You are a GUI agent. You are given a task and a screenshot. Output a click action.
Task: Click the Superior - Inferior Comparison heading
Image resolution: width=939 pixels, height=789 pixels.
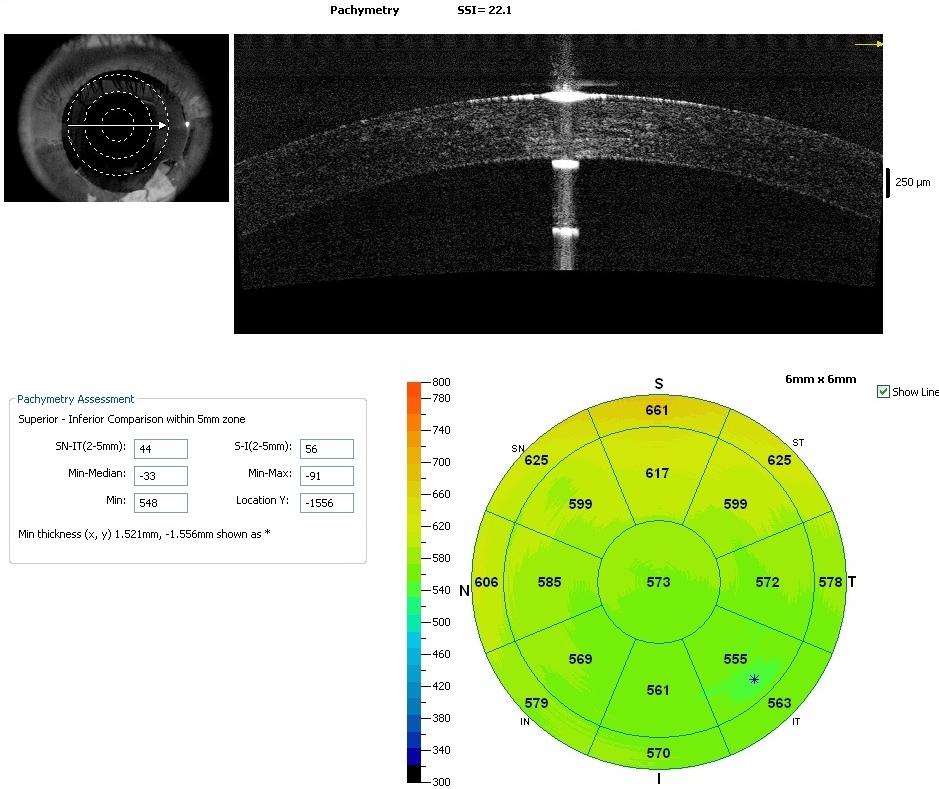tap(132, 419)
